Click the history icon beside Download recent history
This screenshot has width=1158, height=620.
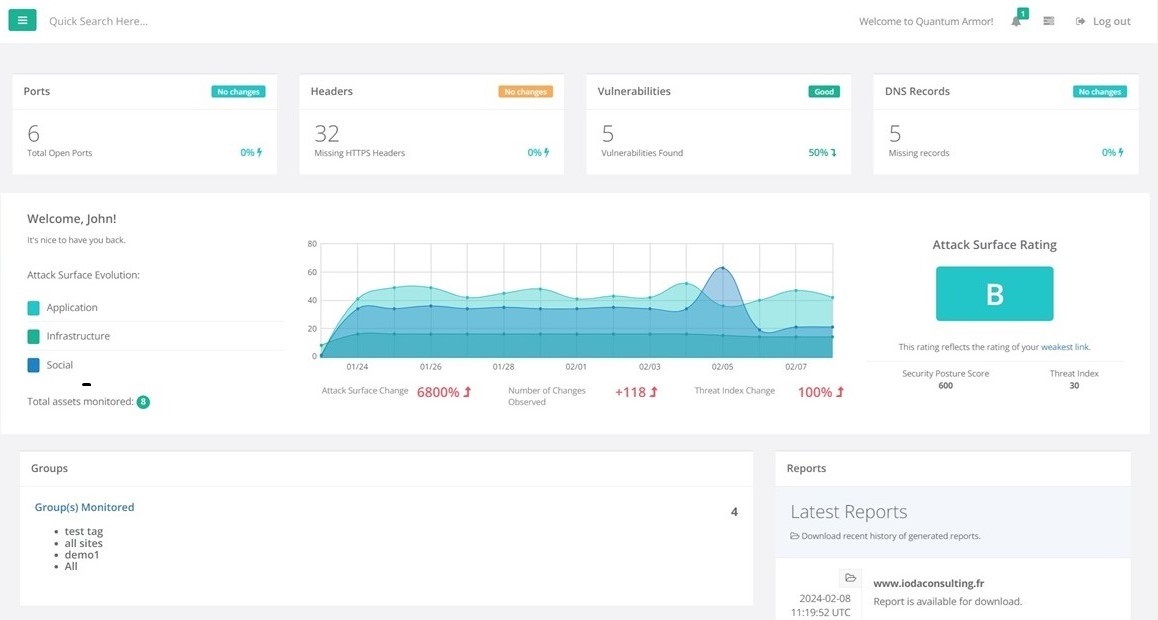793,535
